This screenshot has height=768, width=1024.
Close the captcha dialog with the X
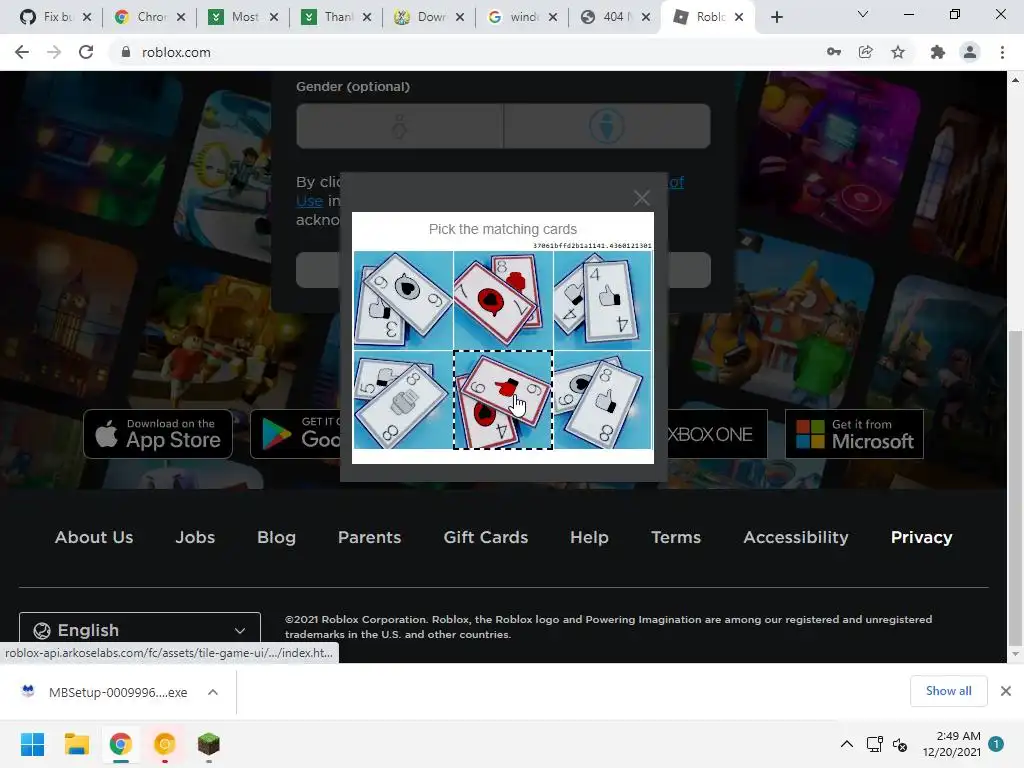pyautogui.click(x=642, y=198)
